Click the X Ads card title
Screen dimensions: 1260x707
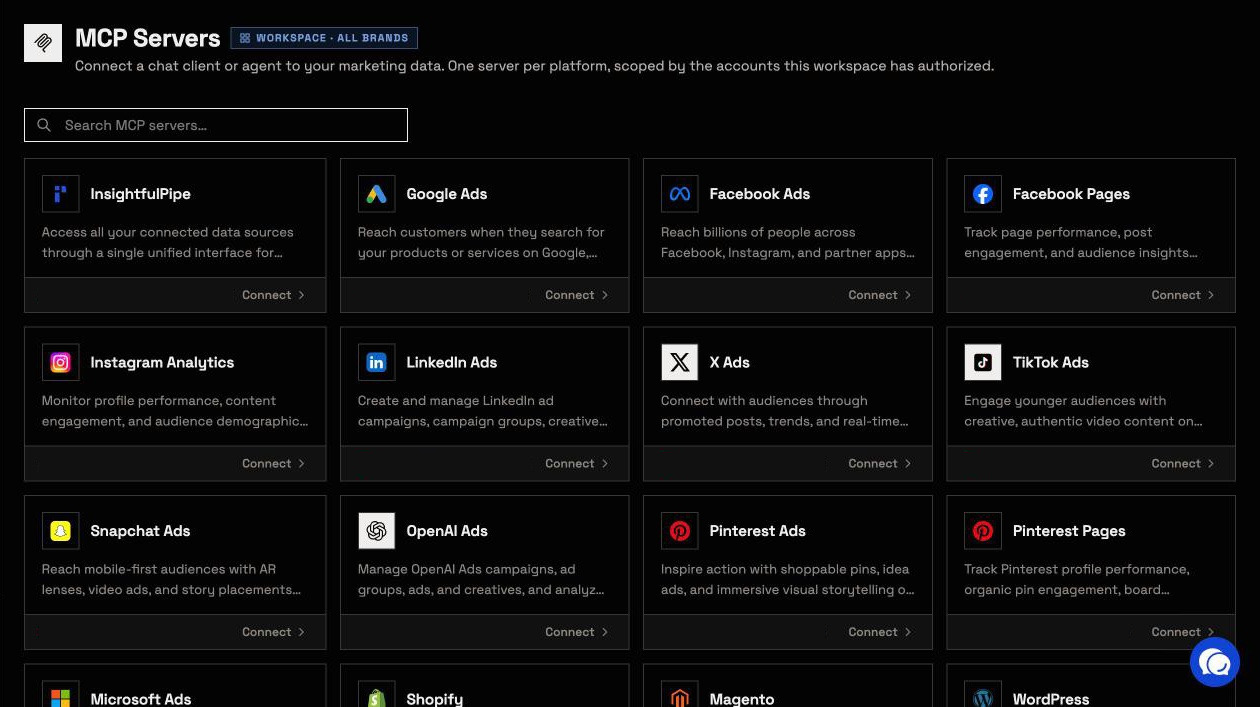pos(729,362)
